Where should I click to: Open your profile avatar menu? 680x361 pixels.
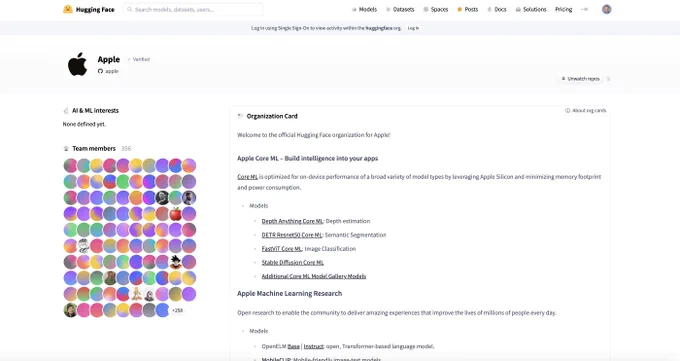click(x=607, y=9)
